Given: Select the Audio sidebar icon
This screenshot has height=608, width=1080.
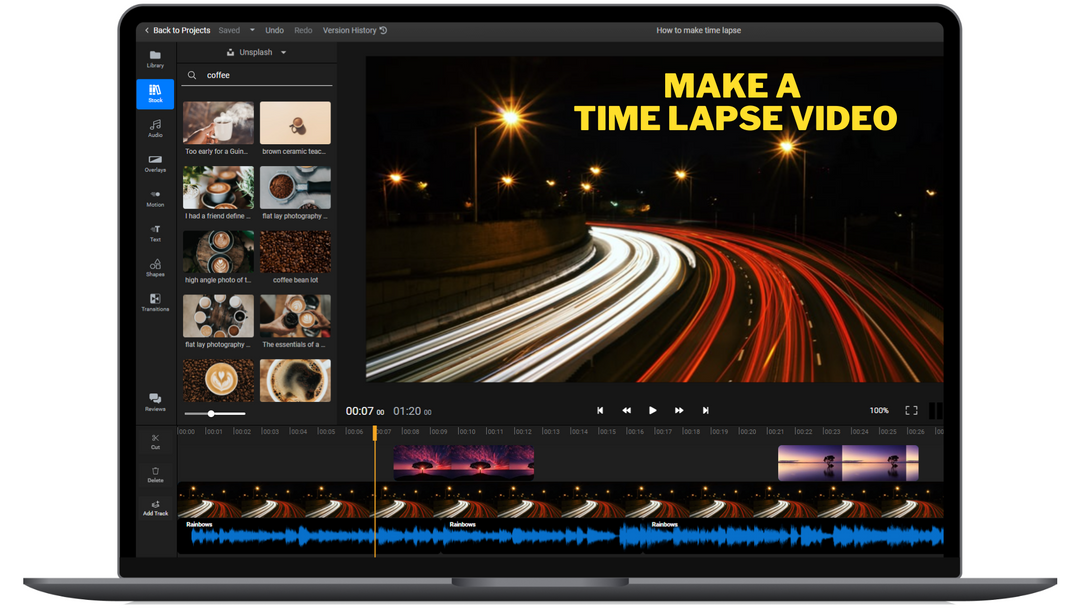Looking at the screenshot, I should (x=155, y=128).
